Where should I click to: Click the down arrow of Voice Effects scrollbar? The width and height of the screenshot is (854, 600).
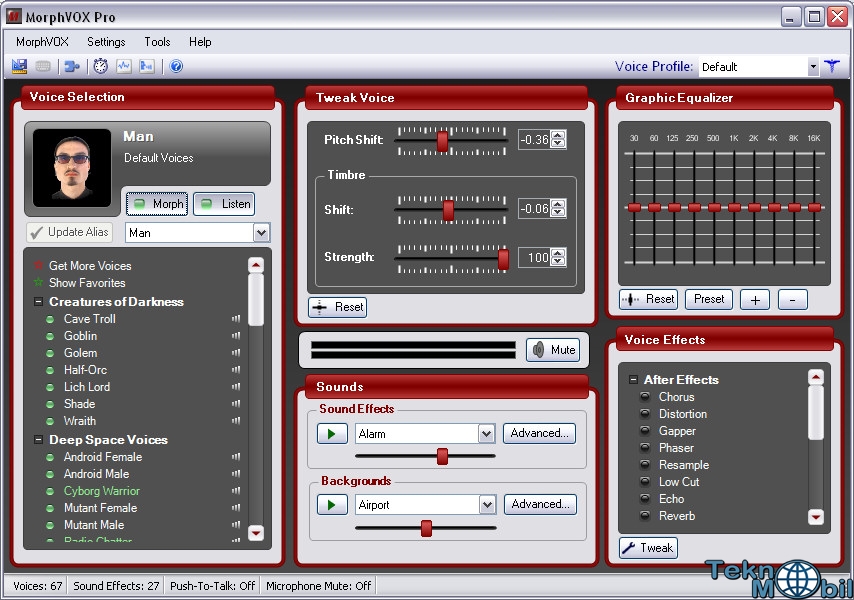[x=816, y=517]
